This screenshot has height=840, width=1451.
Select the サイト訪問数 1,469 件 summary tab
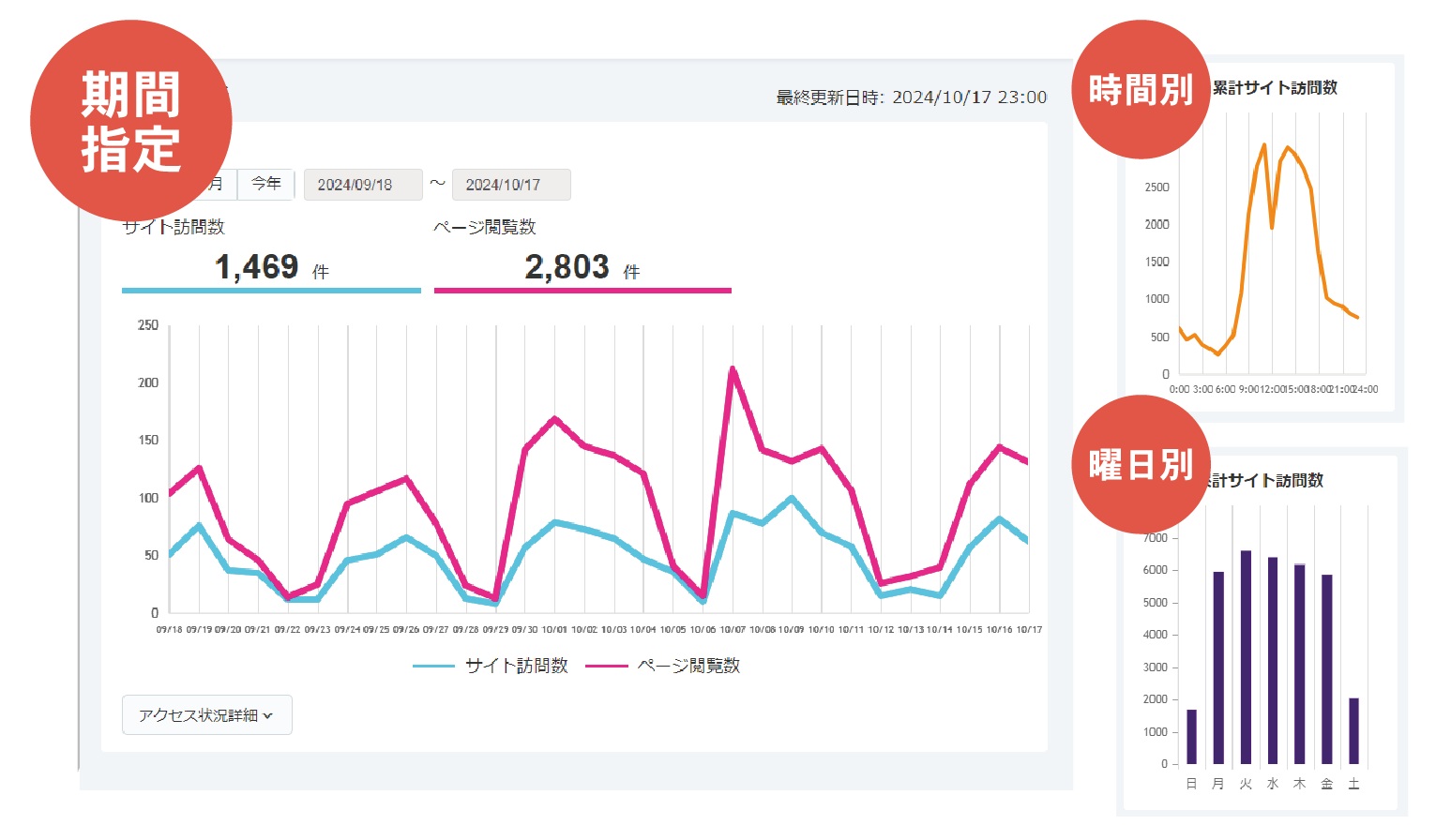point(271,267)
